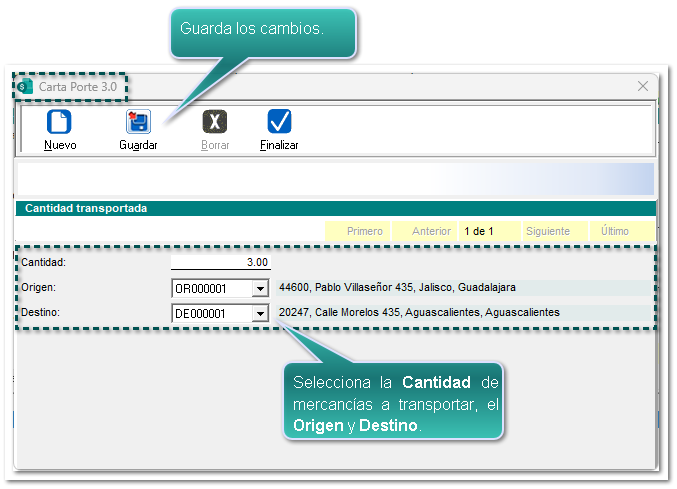Click the Destino address text 'Calle Morelos 435'
This screenshot has height=489, width=677.
[x=357, y=312]
